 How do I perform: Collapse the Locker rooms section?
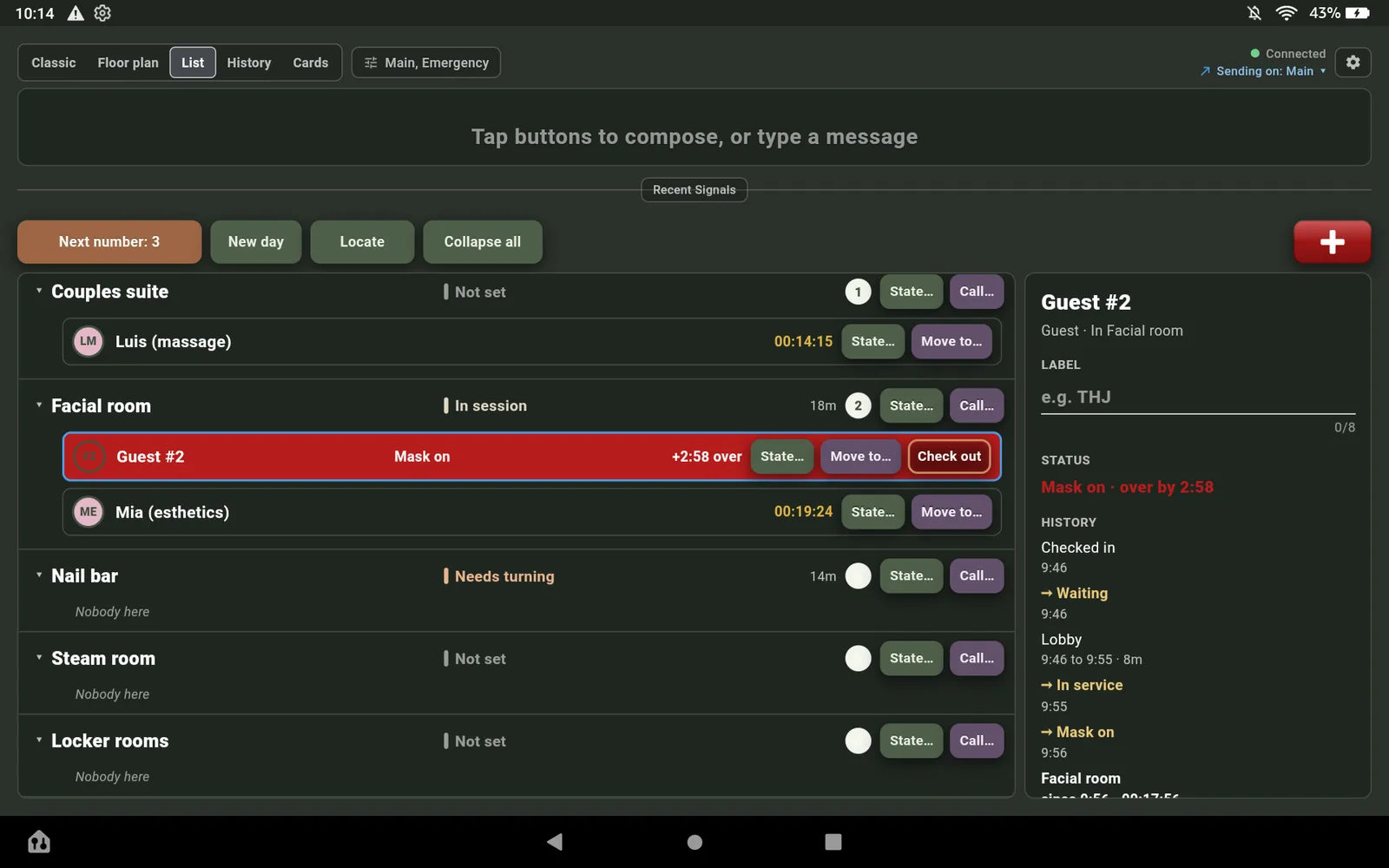coord(39,740)
